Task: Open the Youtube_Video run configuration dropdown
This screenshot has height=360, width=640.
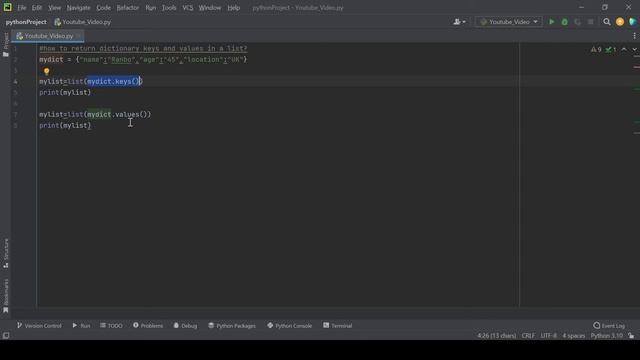Action: (509, 22)
